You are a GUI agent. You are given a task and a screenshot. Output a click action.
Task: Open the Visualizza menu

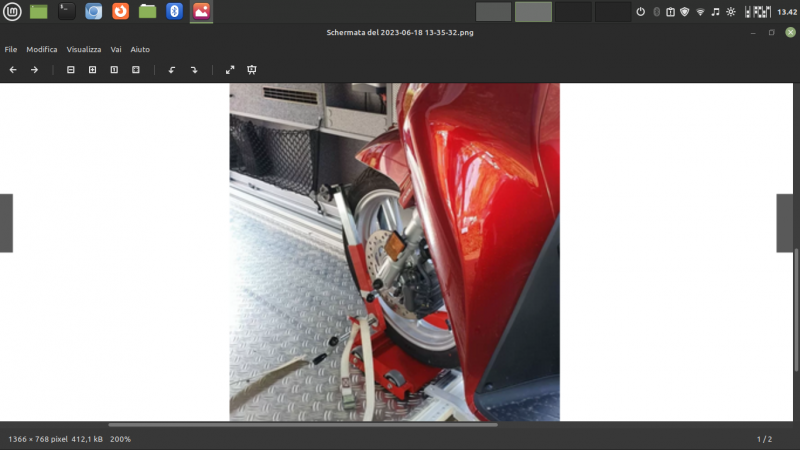(x=84, y=49)
